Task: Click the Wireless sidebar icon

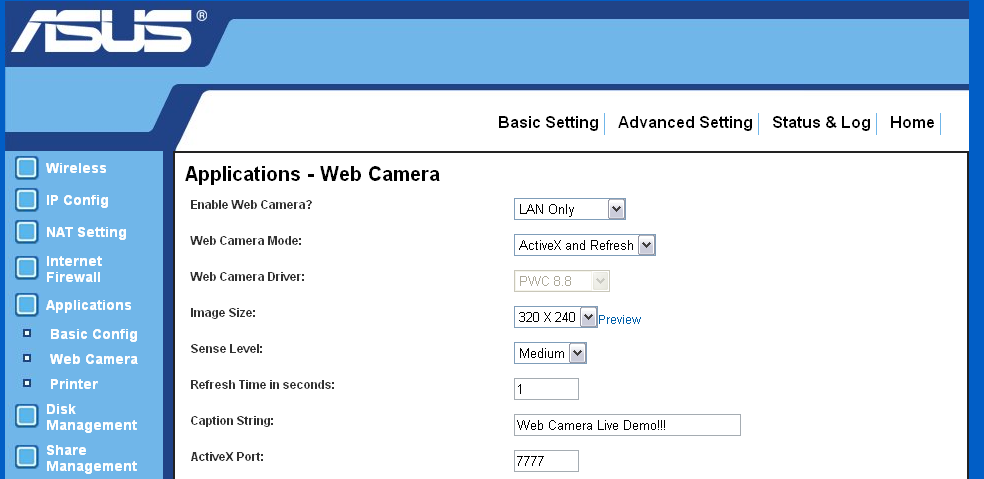Action: pos(27,169)
